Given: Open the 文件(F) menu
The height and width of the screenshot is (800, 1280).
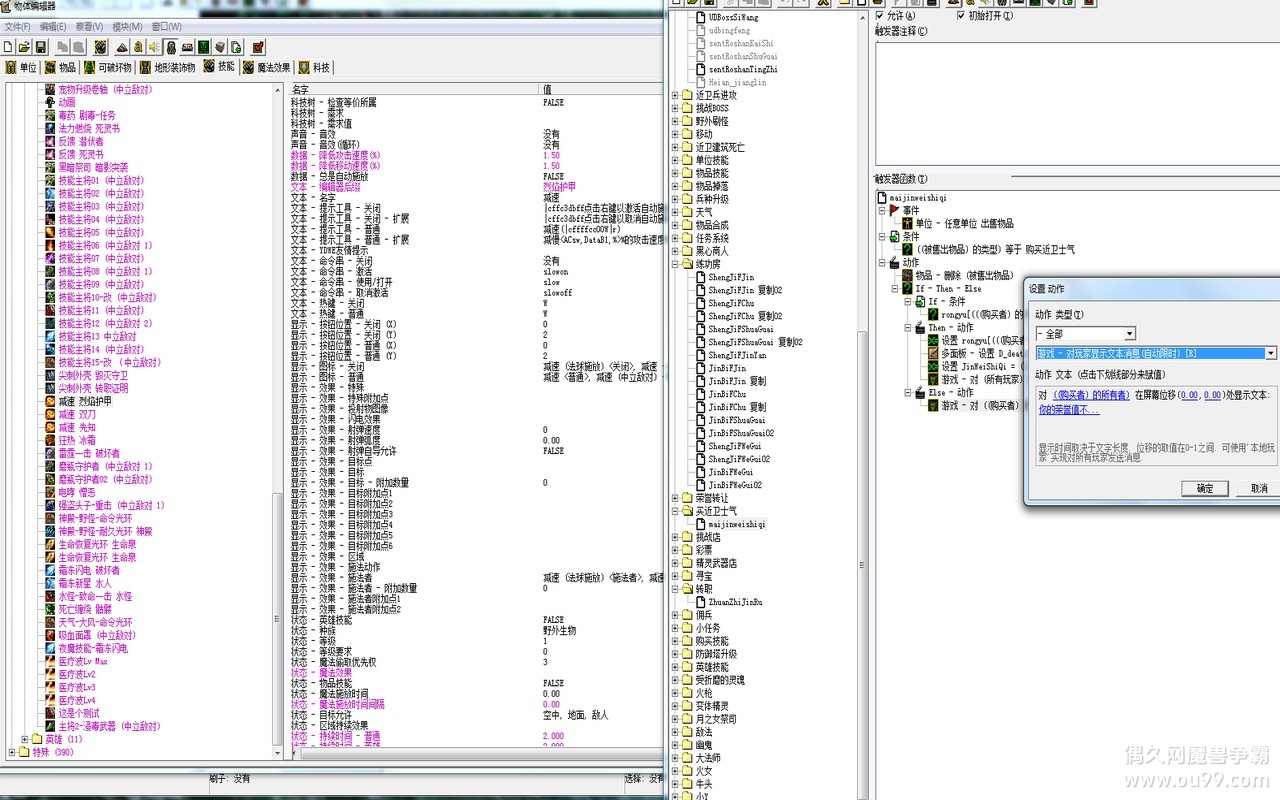Looking at the screenshot, I should click(17, 27).
